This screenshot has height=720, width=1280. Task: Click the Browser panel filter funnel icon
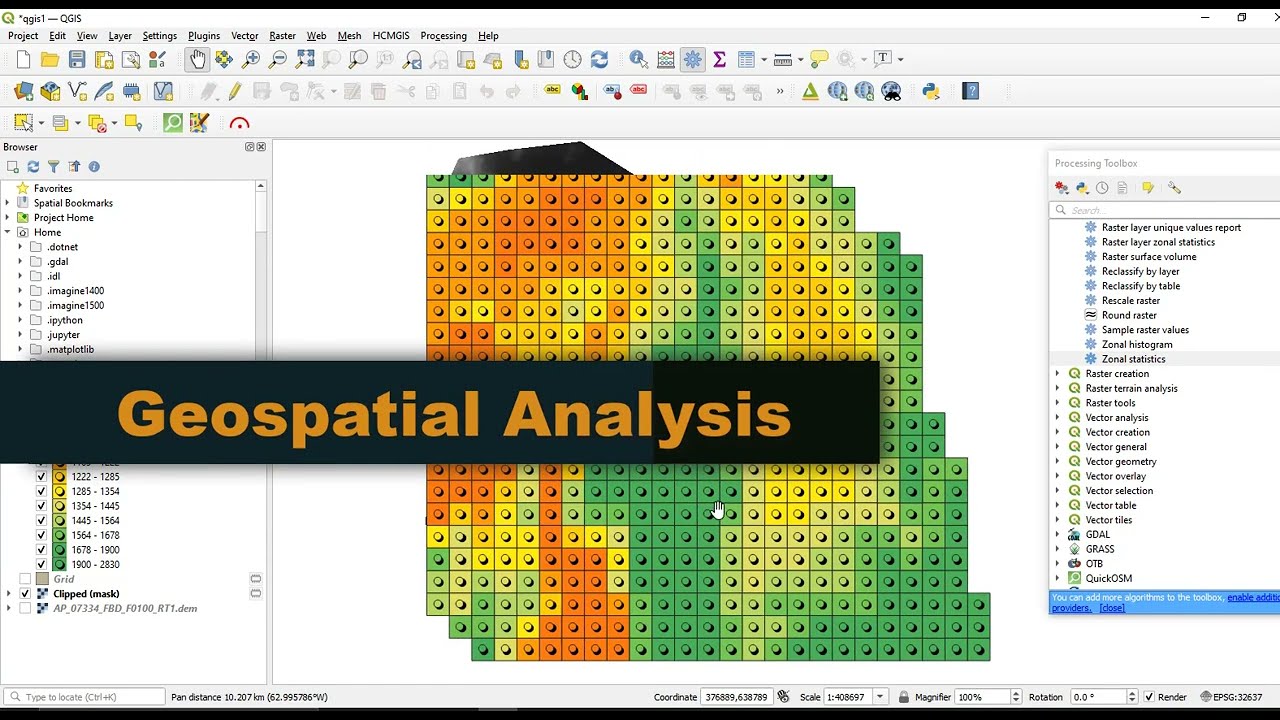(54, 167)
